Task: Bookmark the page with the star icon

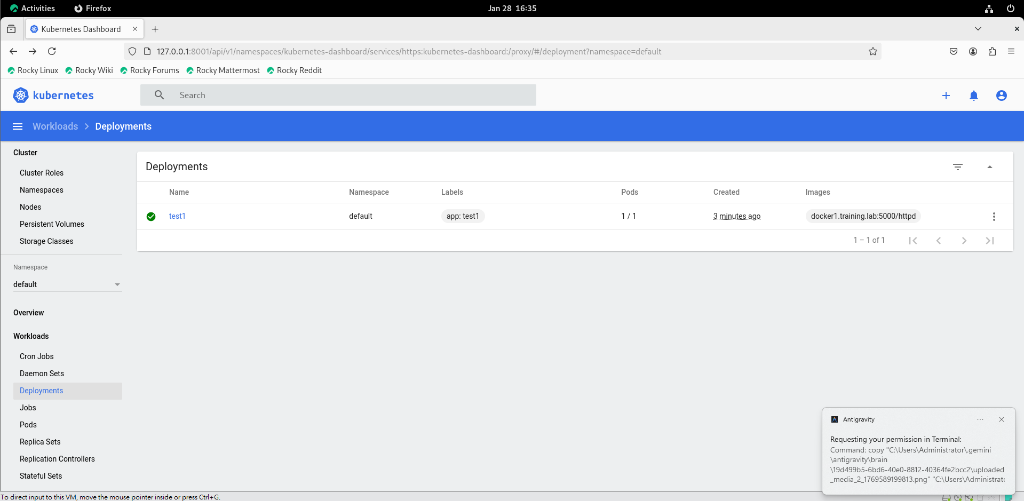Action: pyautogui.click(x=872, y=51)
